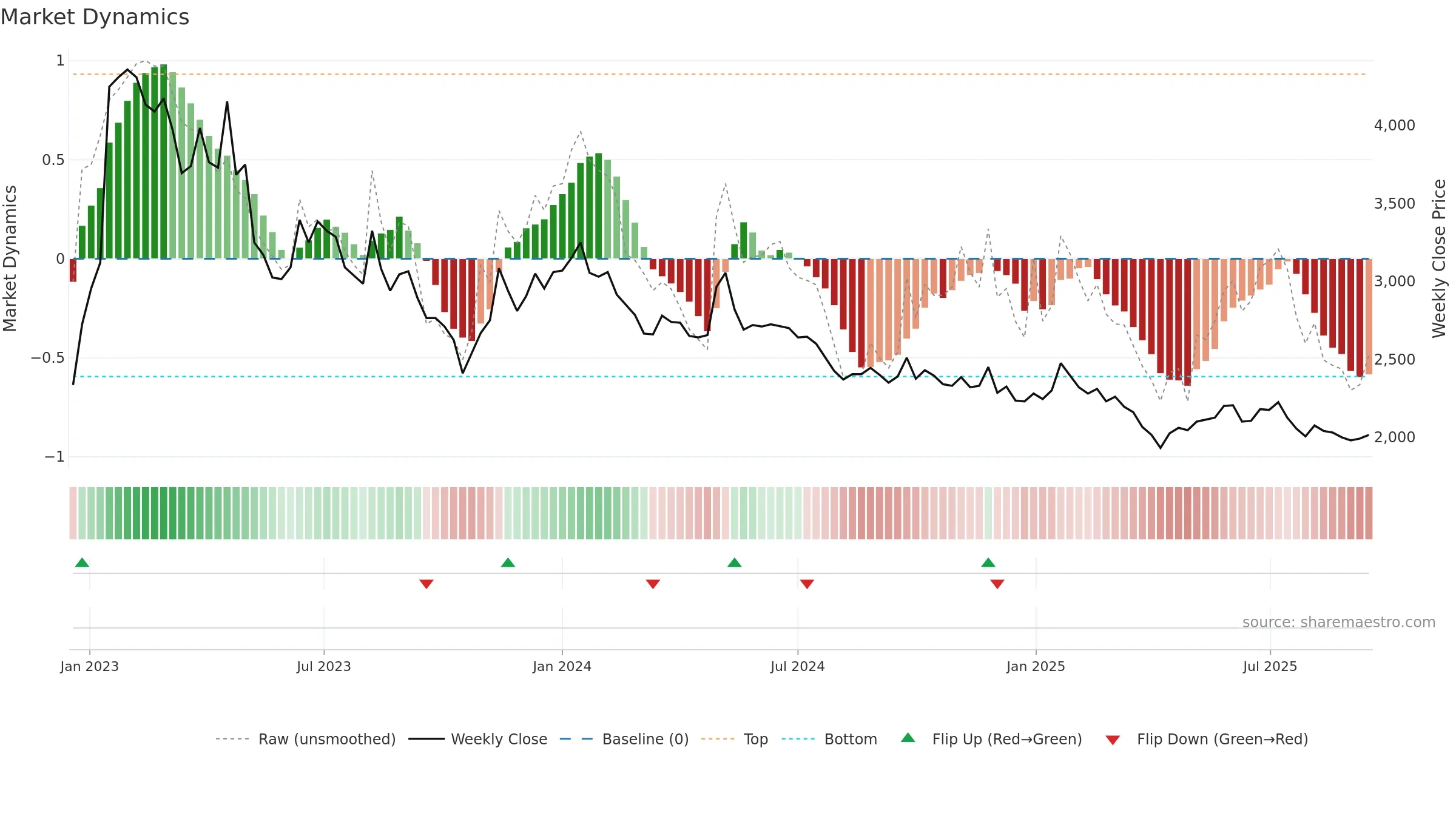Click the 4,000 price axis label

click(x=1395, y=126)
